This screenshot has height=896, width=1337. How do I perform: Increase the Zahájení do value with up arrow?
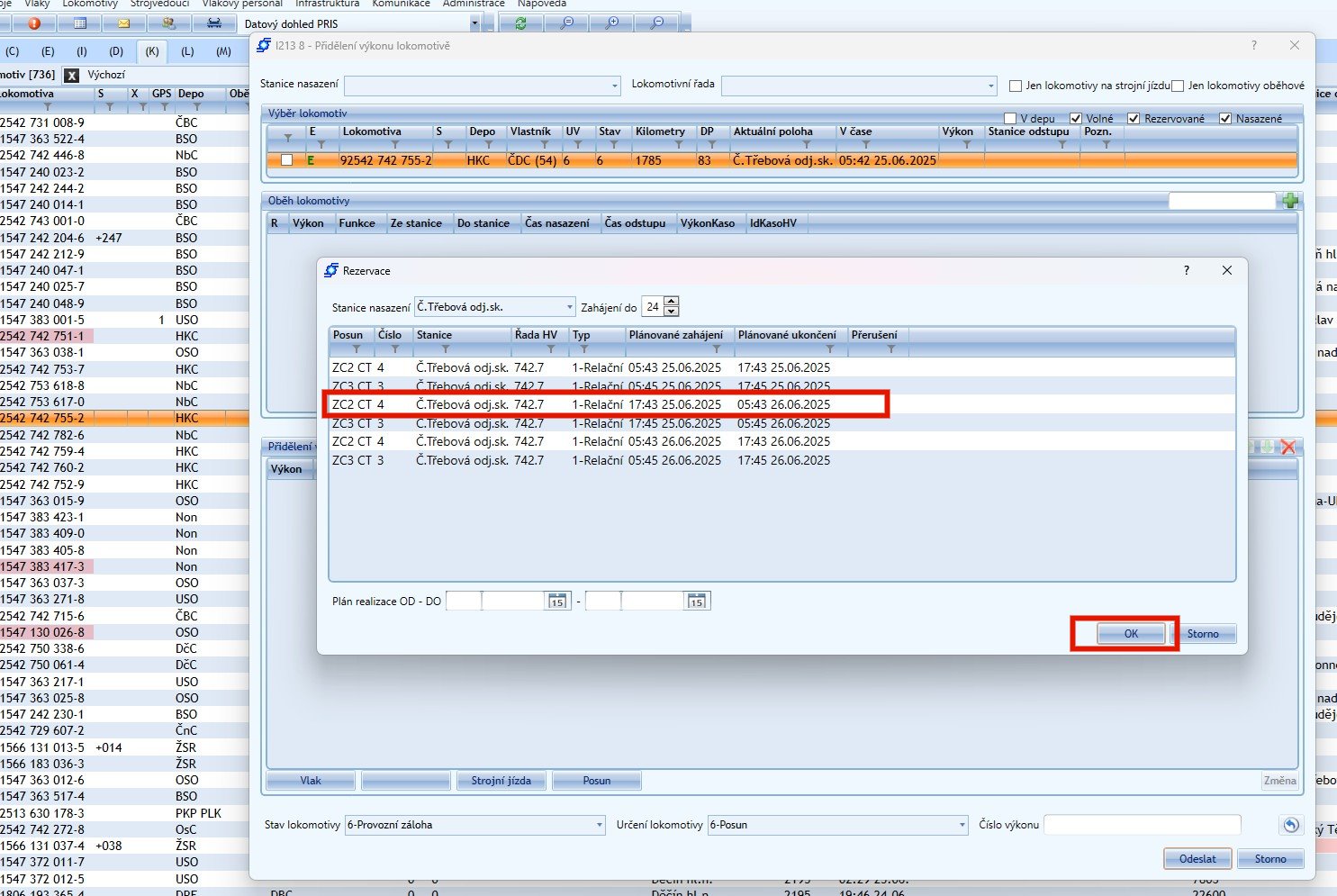(671, 303)
